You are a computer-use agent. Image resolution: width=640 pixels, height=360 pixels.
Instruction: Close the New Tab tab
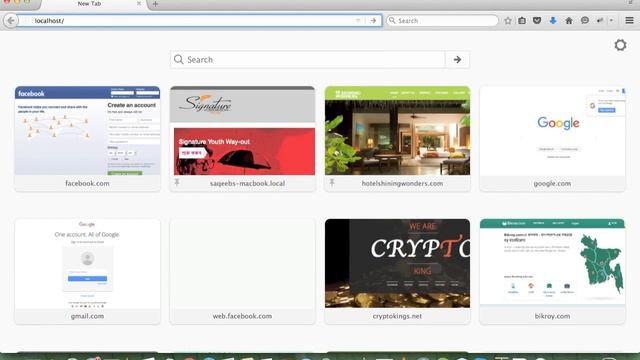click(x=139, y=3)
